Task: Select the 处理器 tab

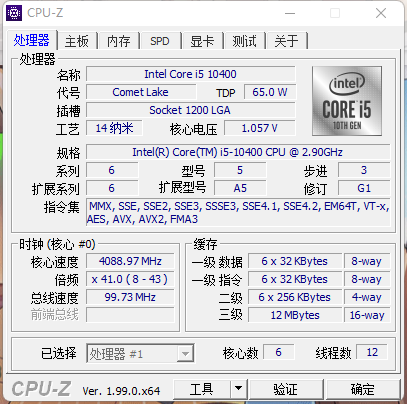Action: (x=32, y=40)
